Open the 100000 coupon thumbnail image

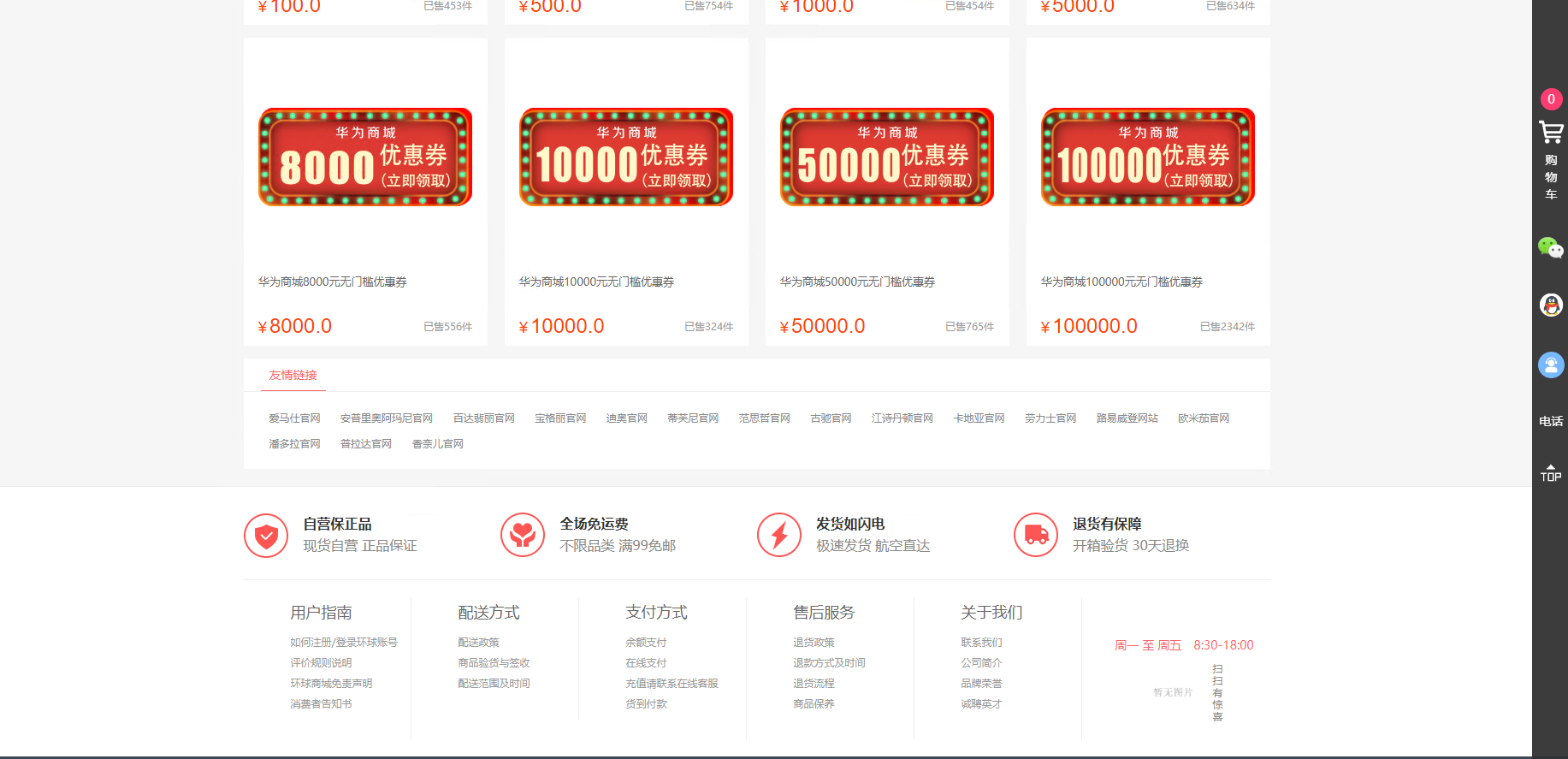(1148, 157)
